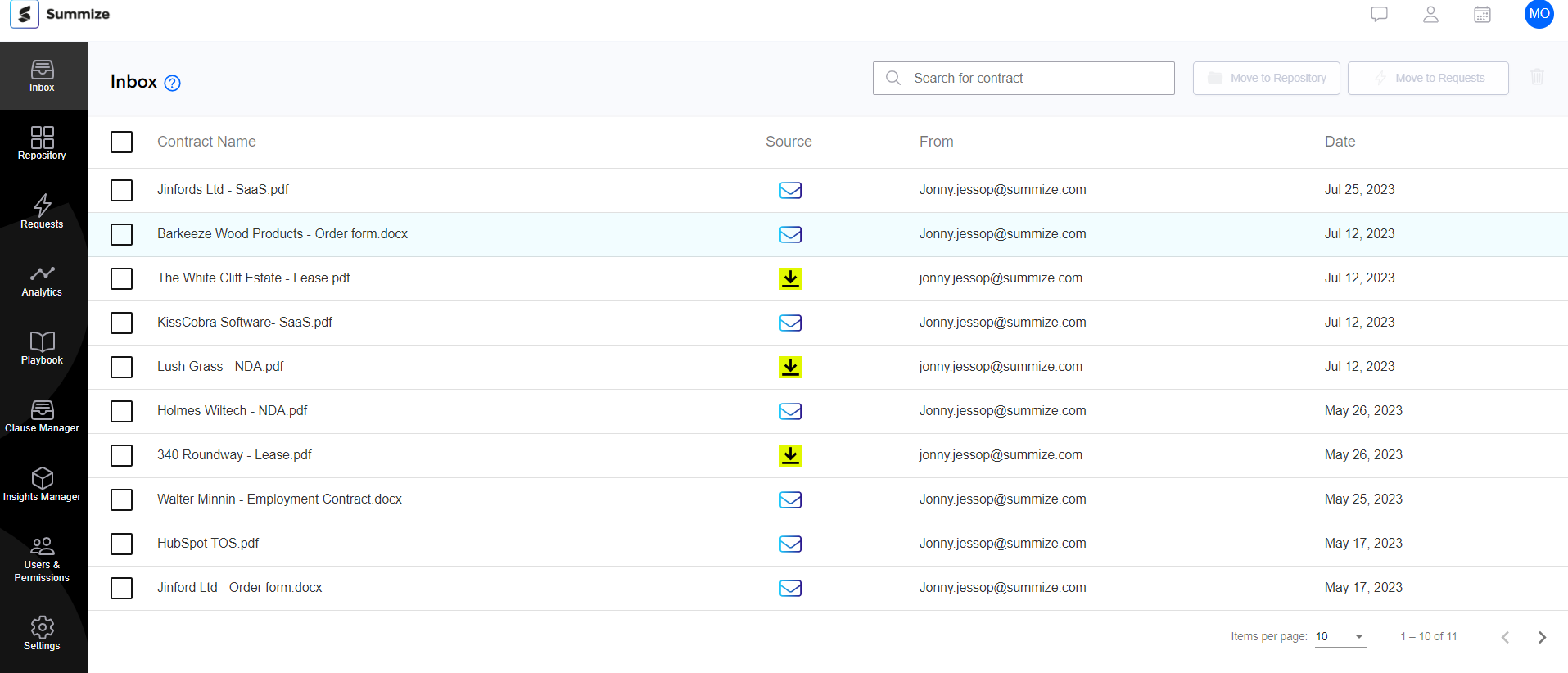Open Jinfords Ltd - SaaS.pdf contract

click(x=223, y=189)
